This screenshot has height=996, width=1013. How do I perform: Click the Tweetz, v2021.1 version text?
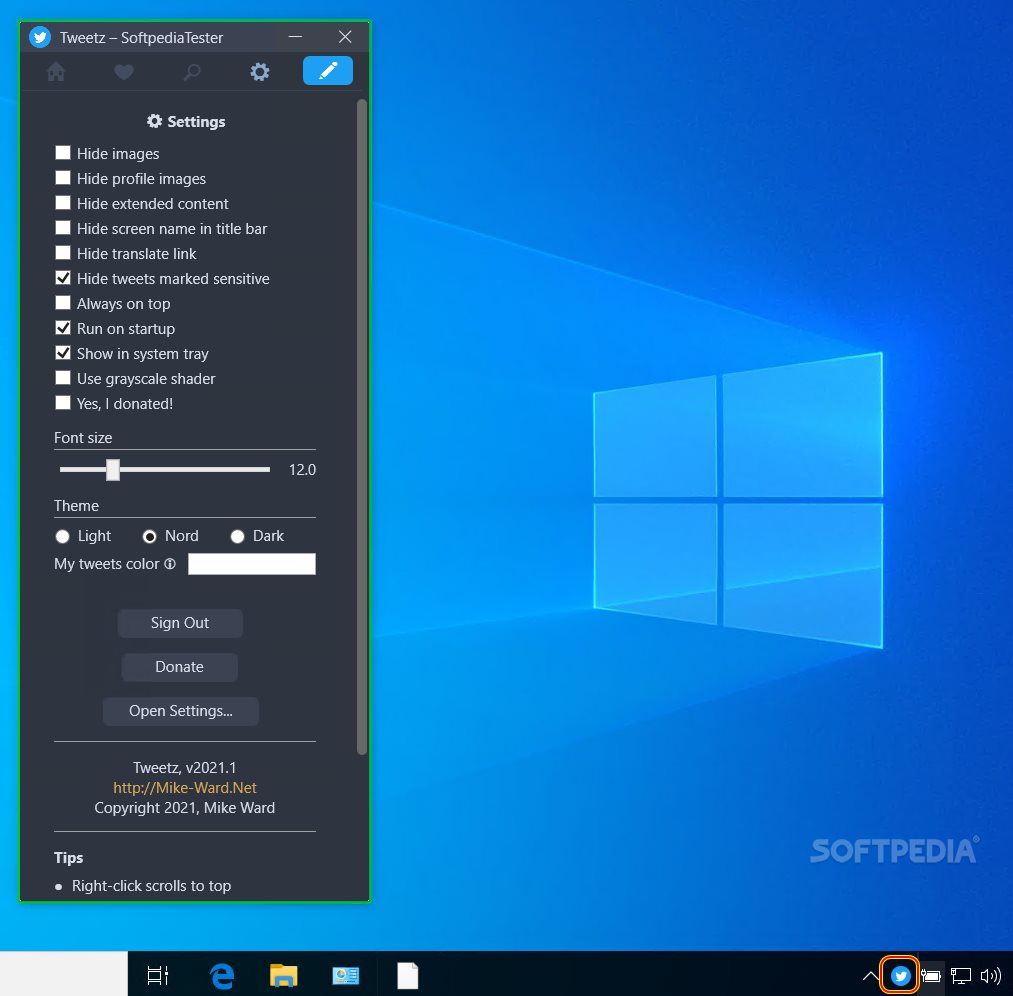185,768
